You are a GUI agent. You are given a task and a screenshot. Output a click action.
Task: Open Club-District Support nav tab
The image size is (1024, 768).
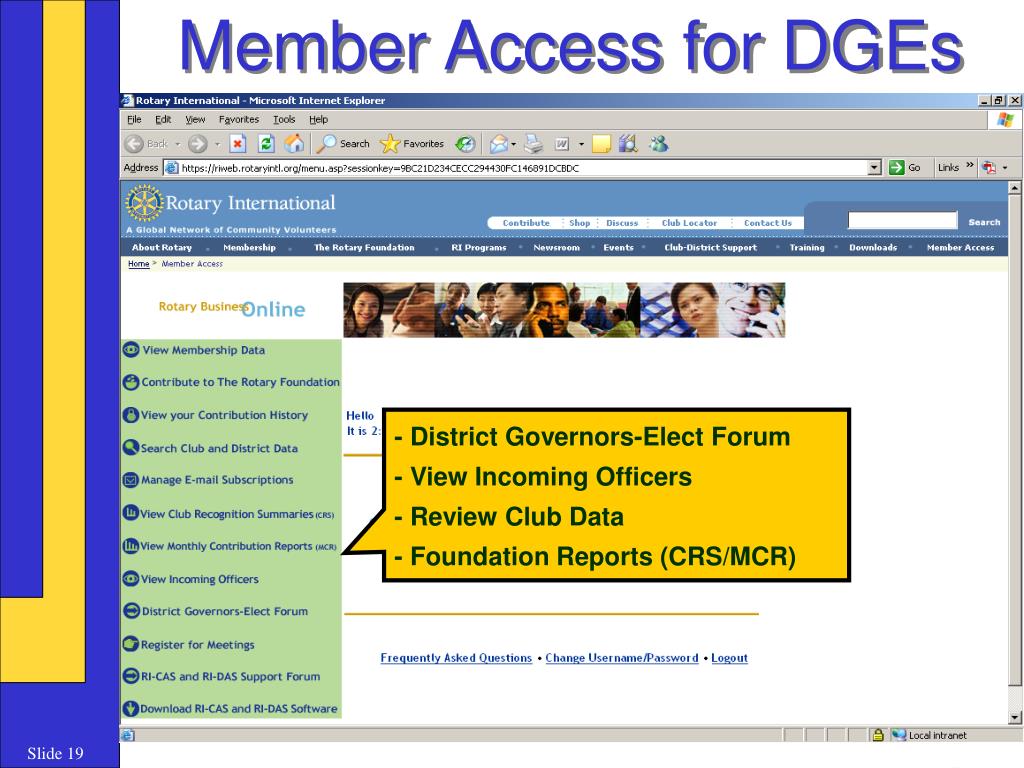point(711,248)
